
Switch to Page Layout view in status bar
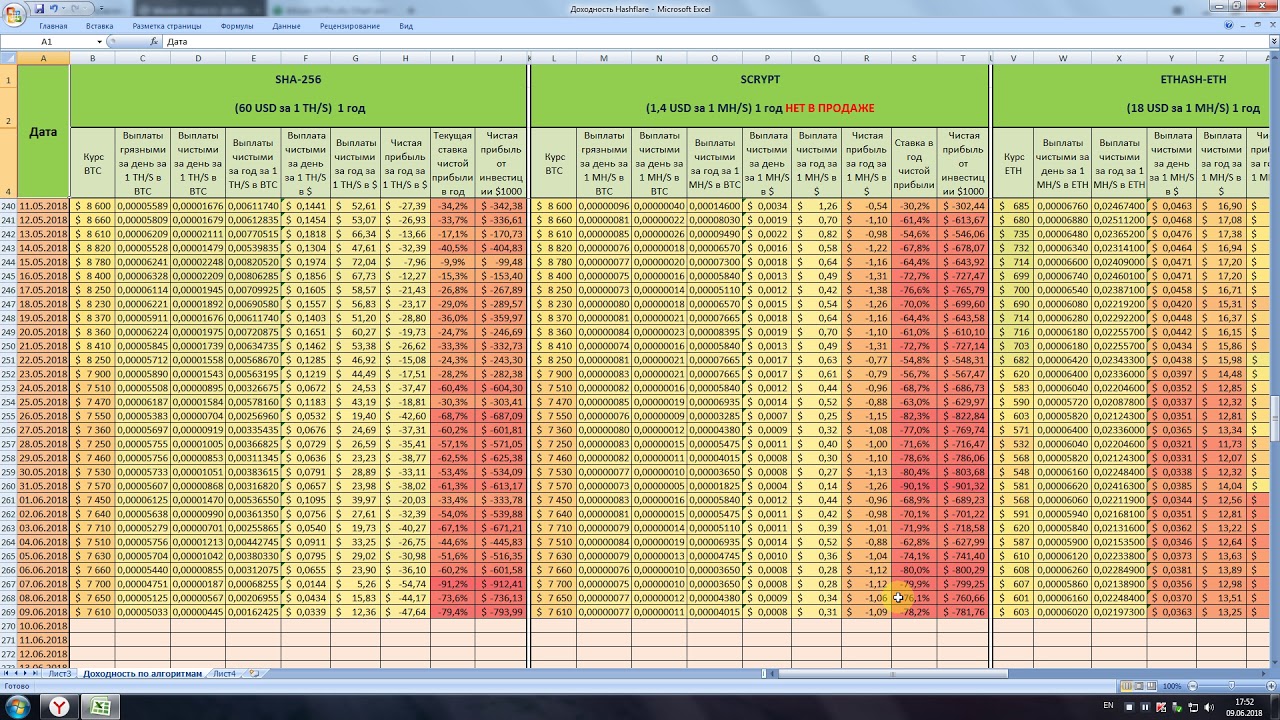1139,686
